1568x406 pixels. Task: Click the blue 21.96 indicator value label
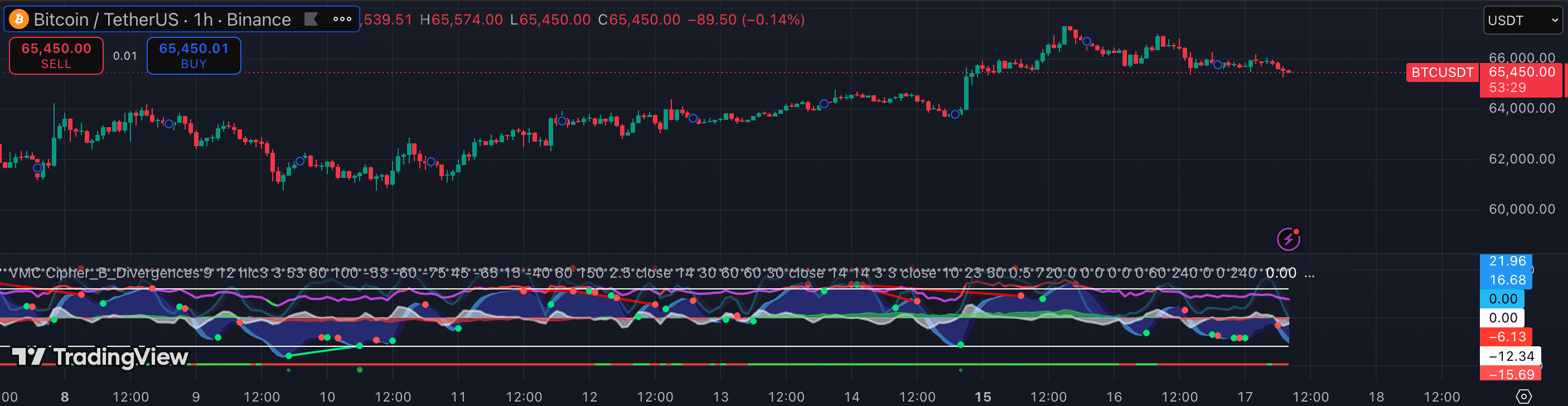tap(1506, 261)
